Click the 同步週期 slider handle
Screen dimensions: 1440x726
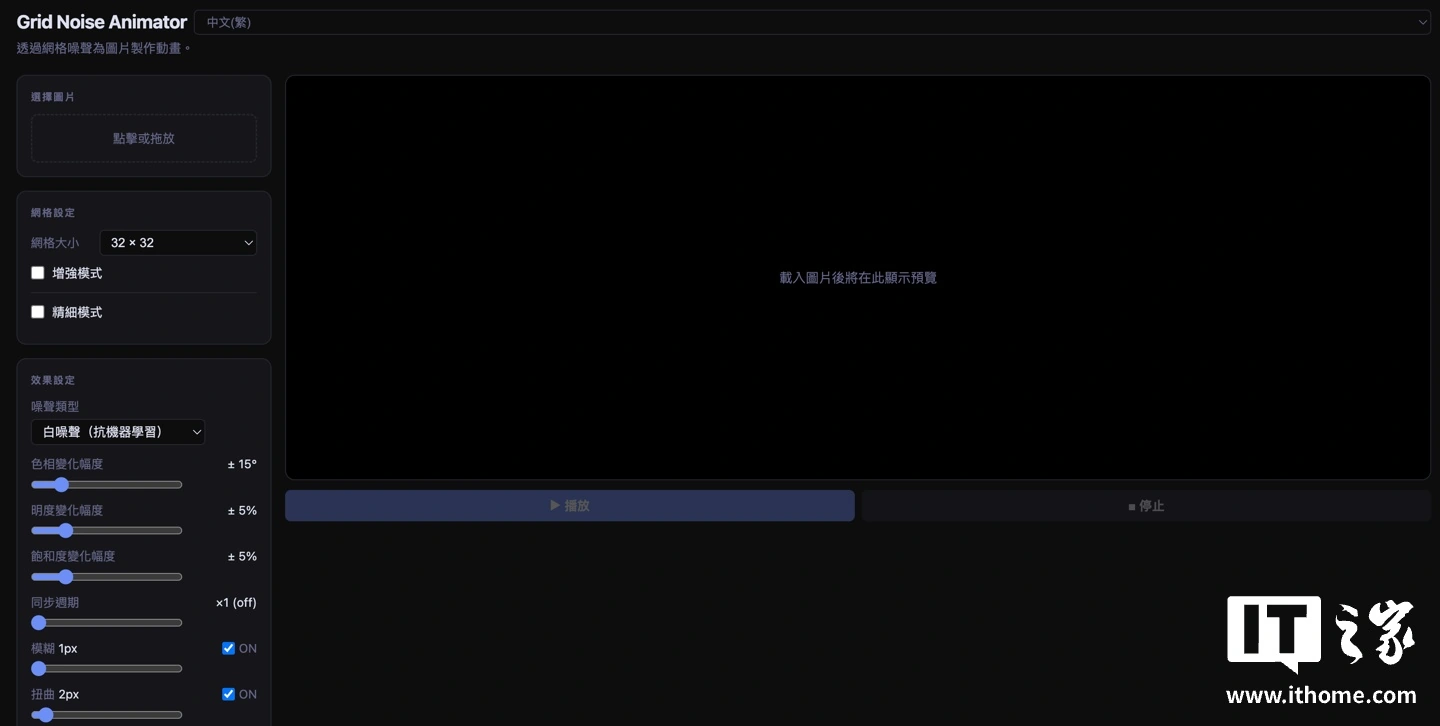pyautogui.click(x=39, y=623)
